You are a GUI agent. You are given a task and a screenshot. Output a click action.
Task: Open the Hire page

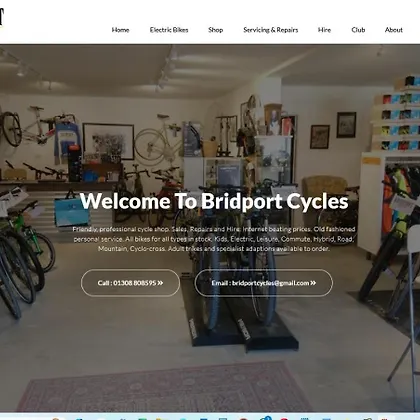[324, 30]
